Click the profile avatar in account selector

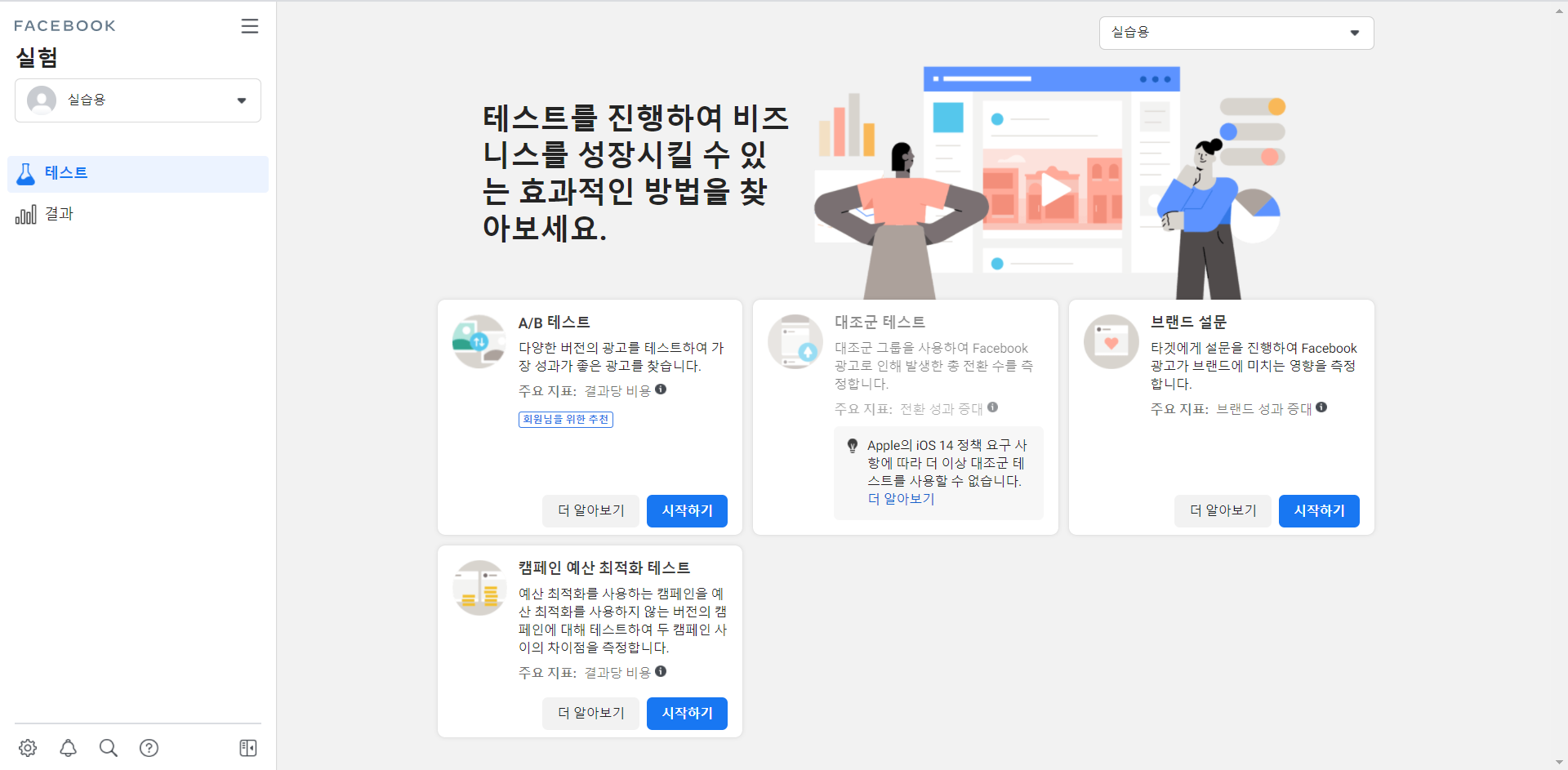point(42,100)
